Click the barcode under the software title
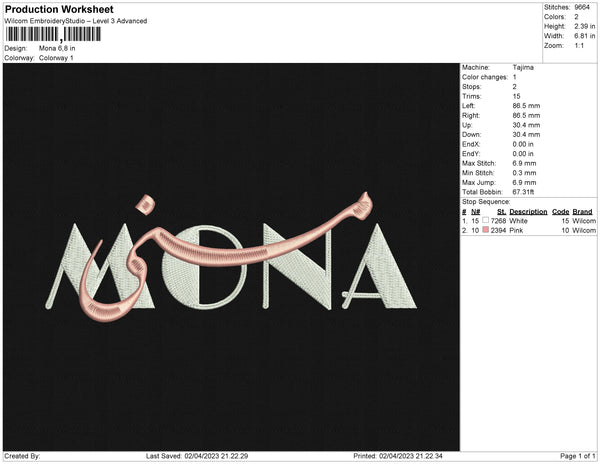The width and height of the screenshot is (600, 464). click(53, 34)
